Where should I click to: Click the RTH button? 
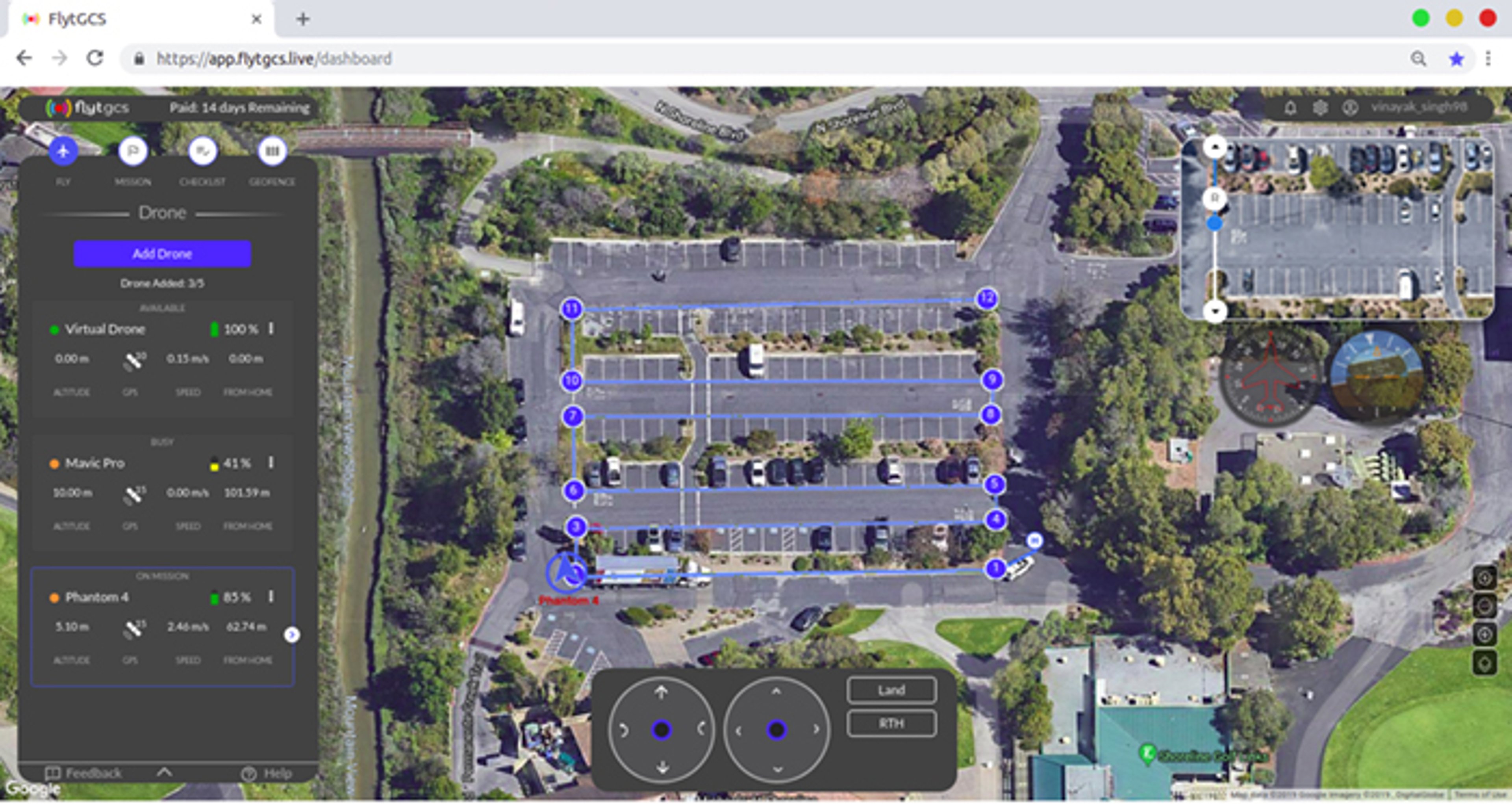click(x=891, y=724)
